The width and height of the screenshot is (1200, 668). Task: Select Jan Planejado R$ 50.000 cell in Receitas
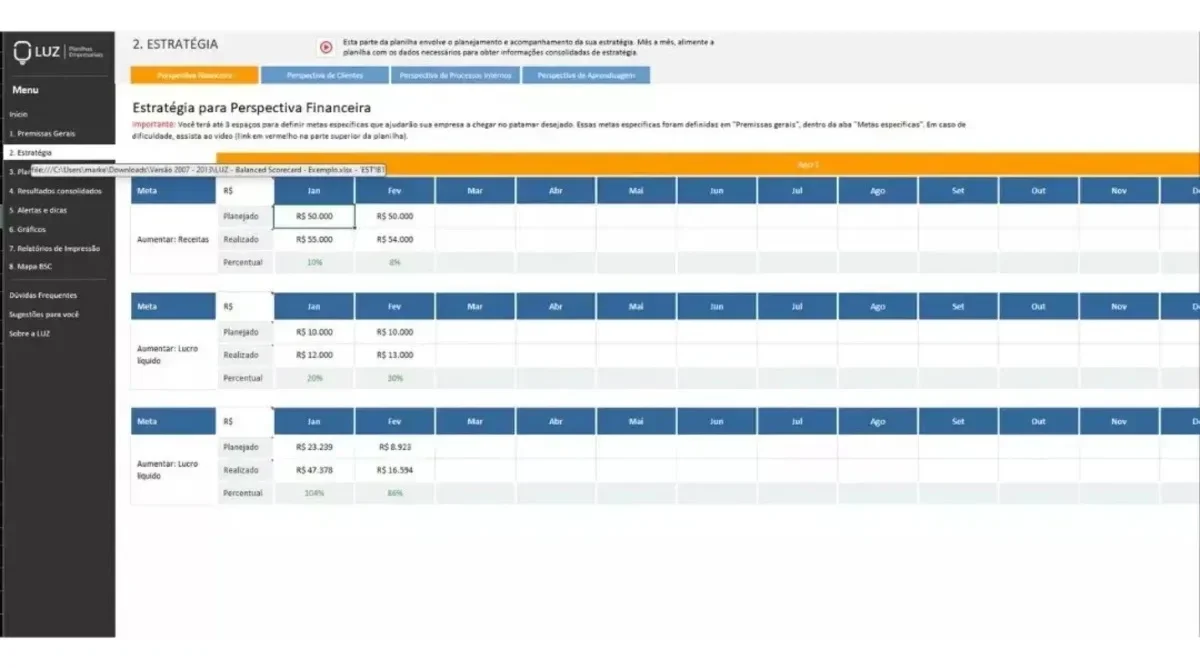pos(314,216)
